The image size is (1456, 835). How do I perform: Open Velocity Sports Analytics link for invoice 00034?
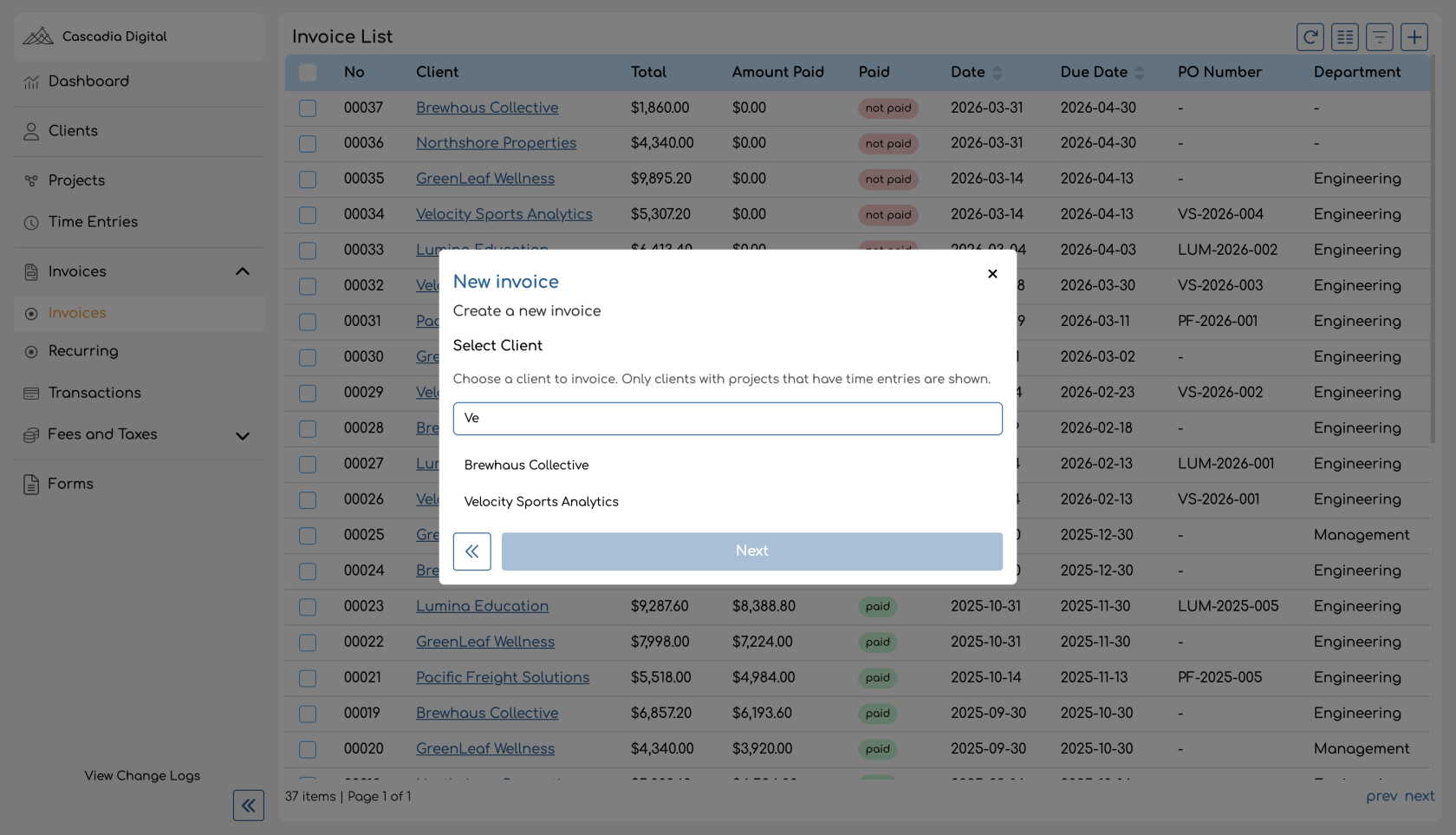(x=504, y=214)
